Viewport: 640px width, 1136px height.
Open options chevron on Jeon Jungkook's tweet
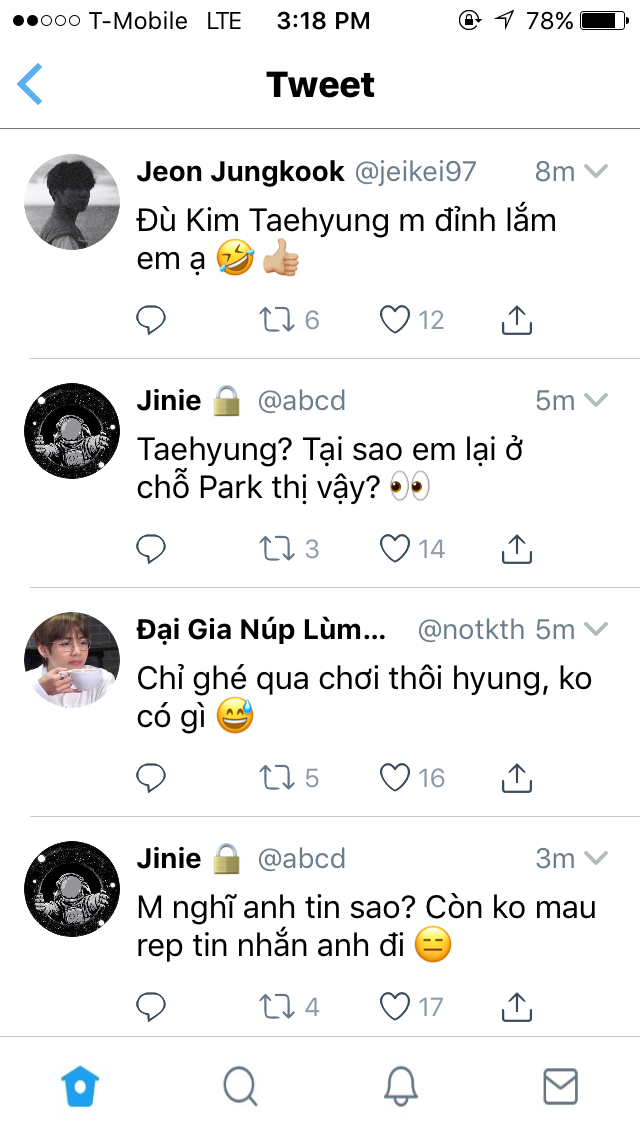pos(596,172)
